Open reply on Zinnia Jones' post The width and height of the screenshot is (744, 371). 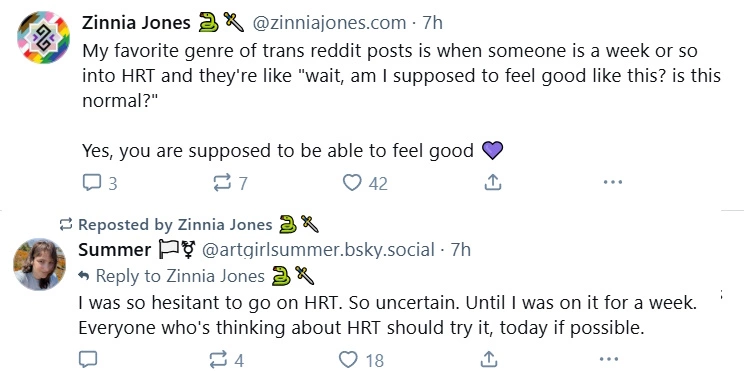[x=100, y=183]
